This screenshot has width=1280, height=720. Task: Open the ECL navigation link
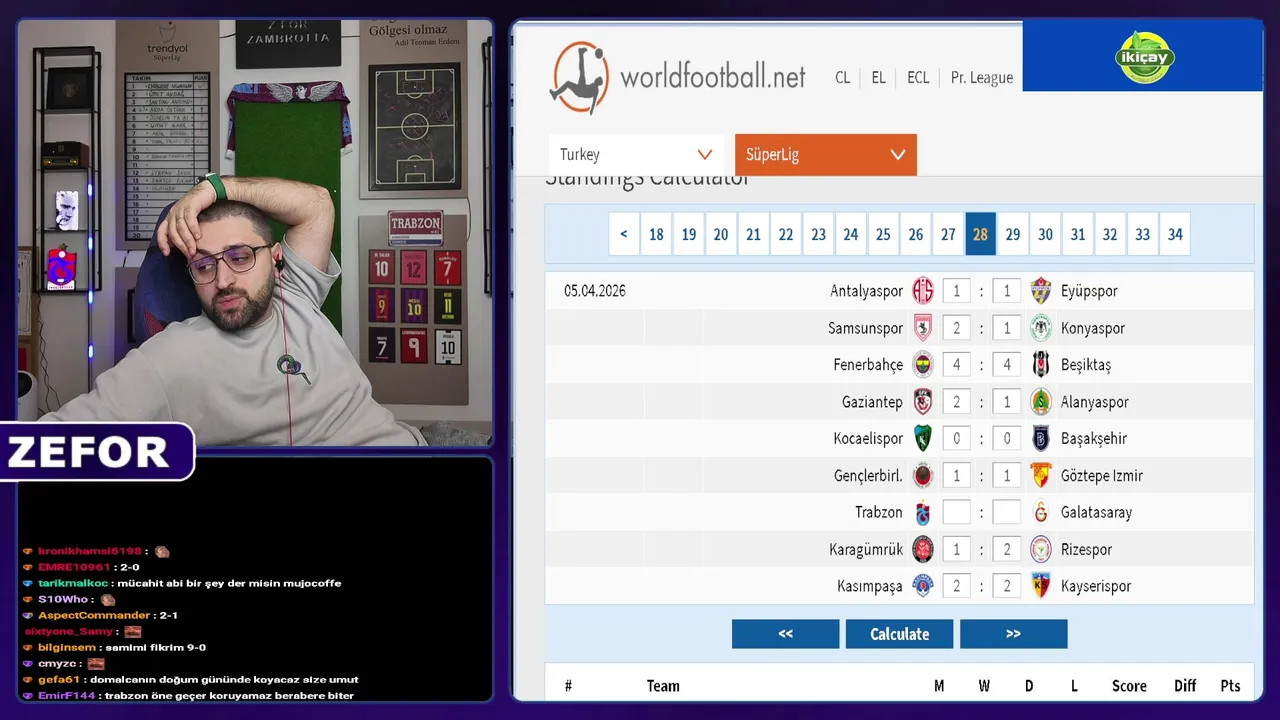tap(918, 77)
